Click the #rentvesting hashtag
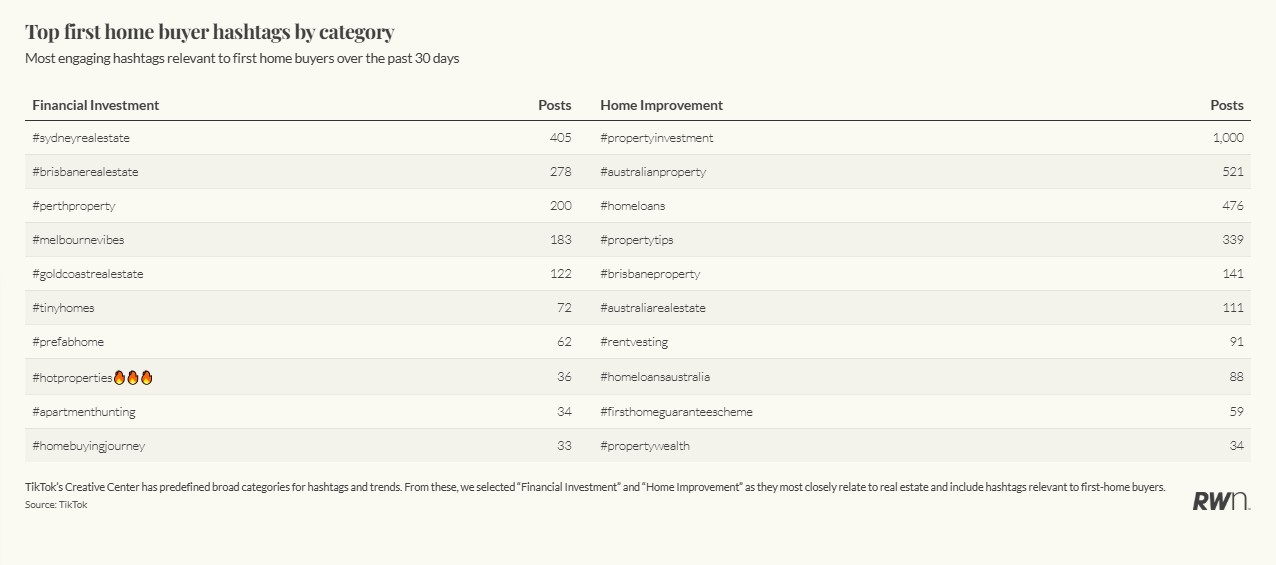The height and width of the screenshot is (565, 1276). [x=634, y=342]
